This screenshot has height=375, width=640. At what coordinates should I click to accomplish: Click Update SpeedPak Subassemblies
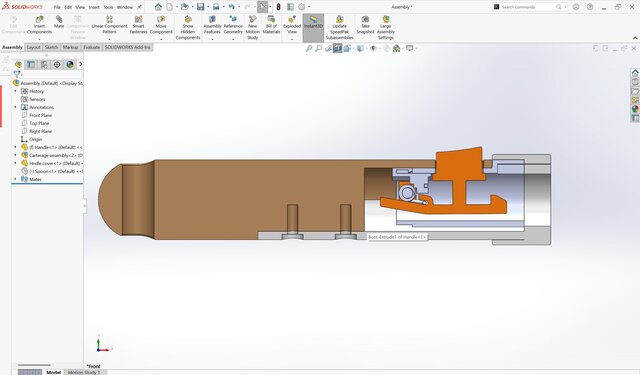(x=339, y=28)
